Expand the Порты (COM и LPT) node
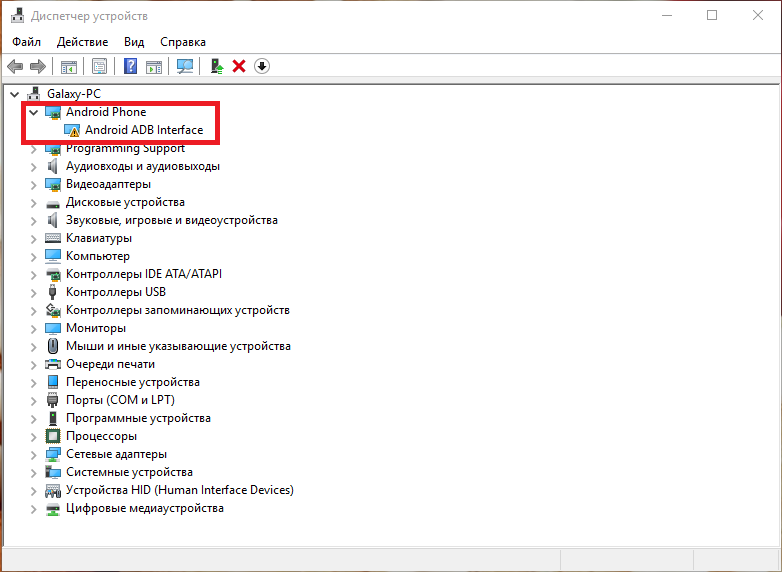 (x=33, y=400)
